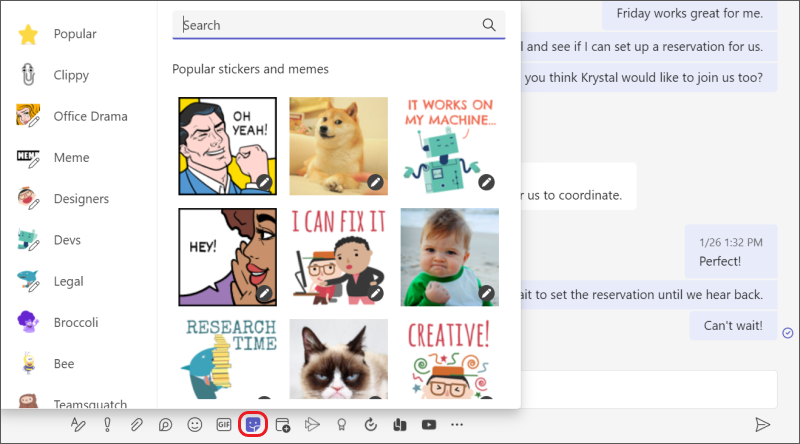Pick the 'Research Time' shark sticker

228,359
